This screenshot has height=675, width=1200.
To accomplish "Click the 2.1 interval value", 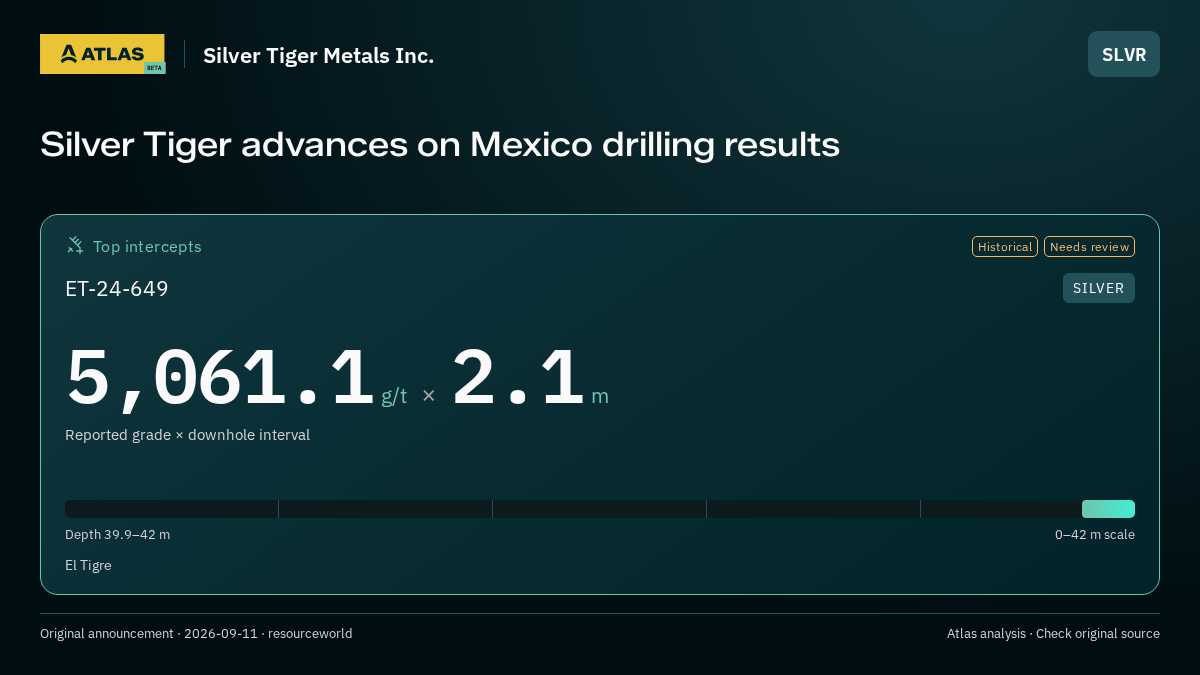I will click(518, 378).
